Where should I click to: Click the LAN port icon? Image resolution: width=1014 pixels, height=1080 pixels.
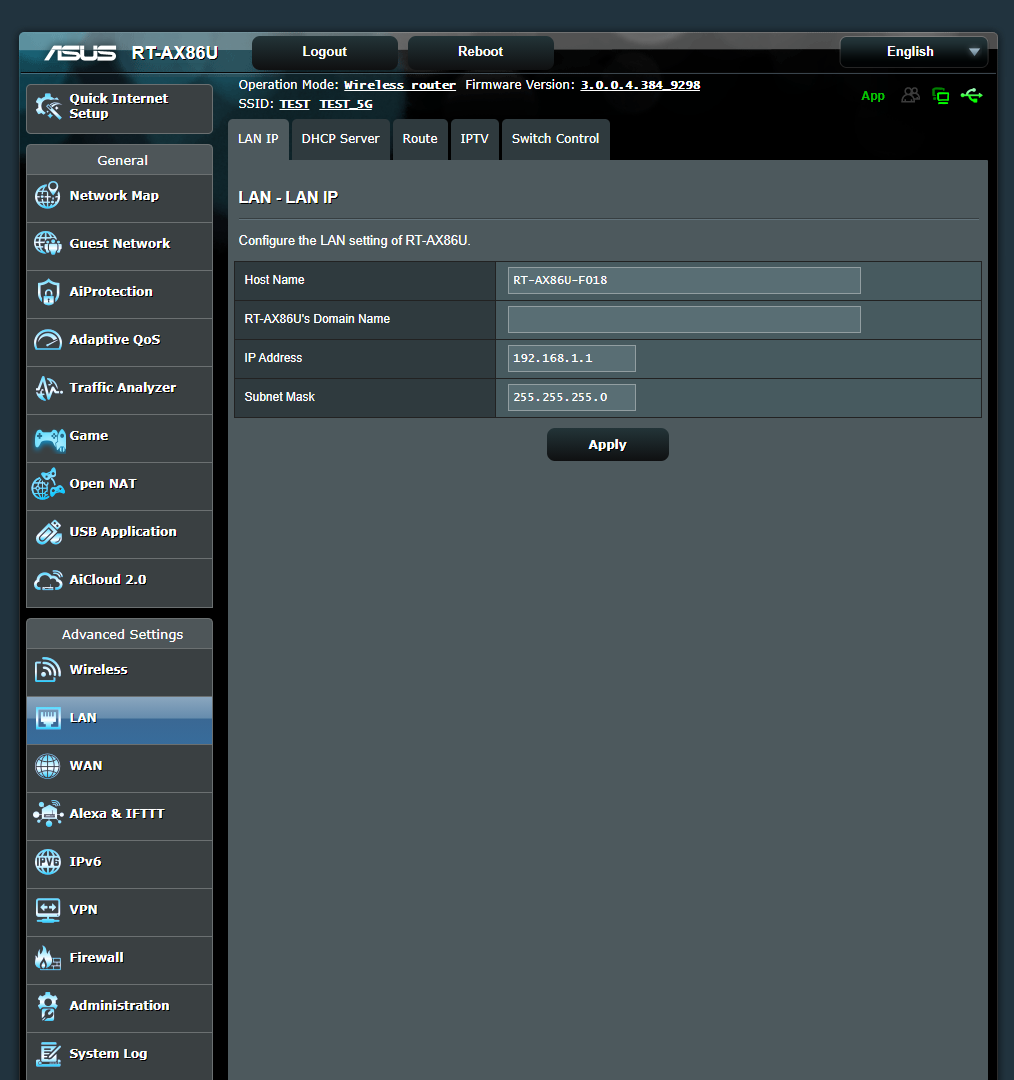click(48, 718)
